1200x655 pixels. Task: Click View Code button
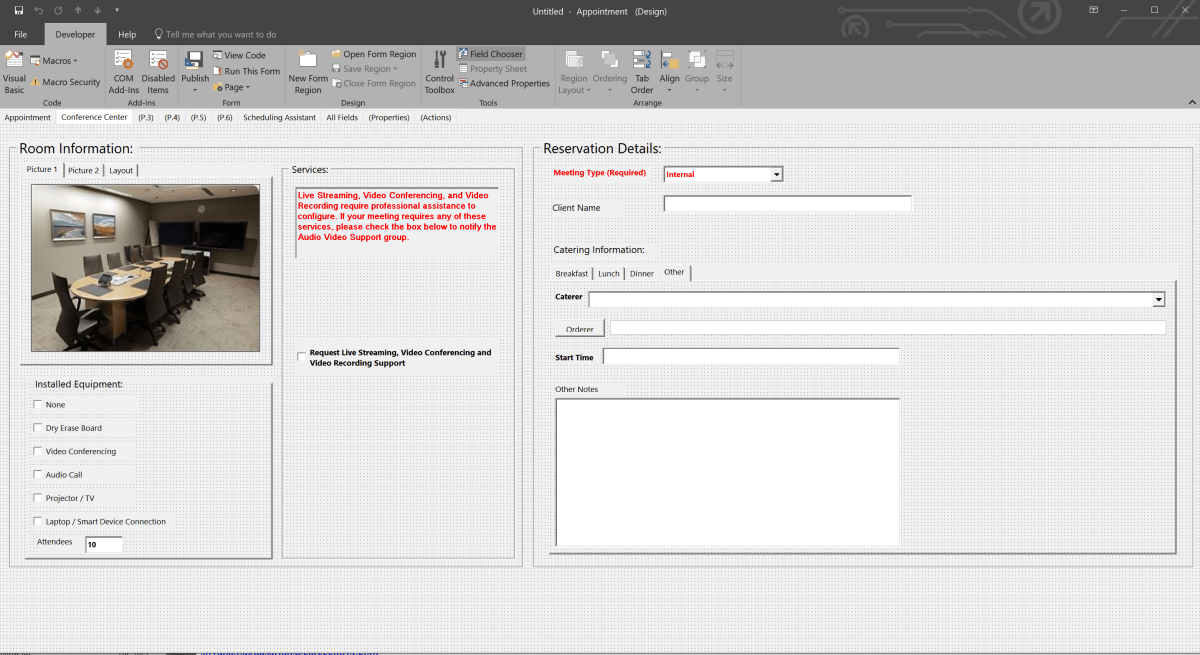[239, 56]
